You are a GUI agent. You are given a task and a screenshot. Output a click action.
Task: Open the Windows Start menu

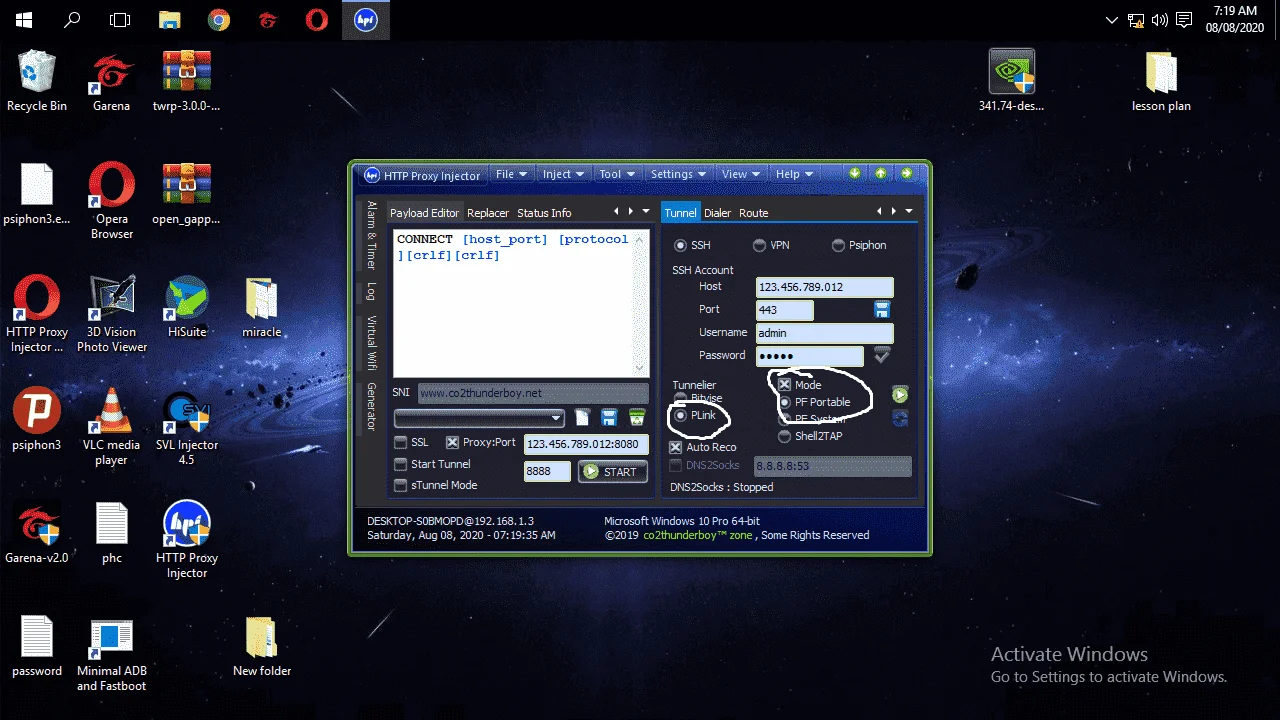point(23,19)
